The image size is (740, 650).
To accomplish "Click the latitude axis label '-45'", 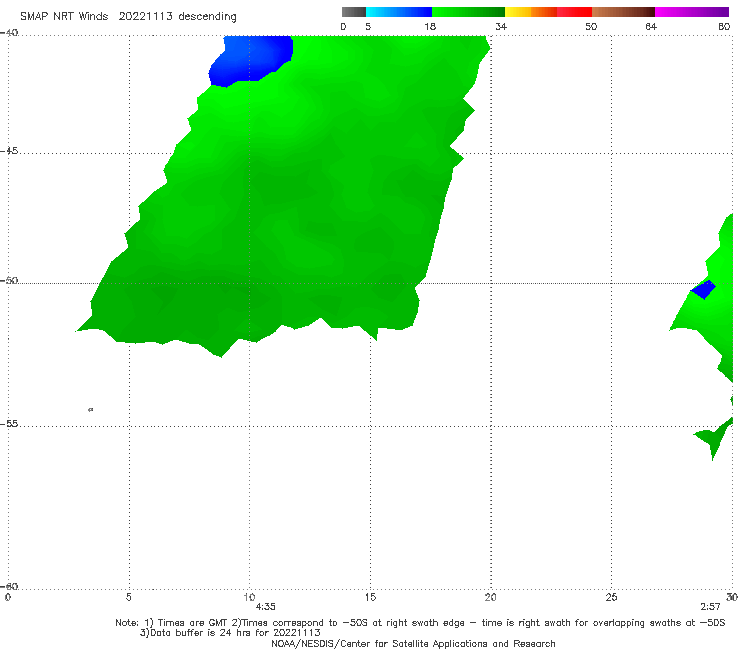I will pyautogui.click(x=9, y=151).
